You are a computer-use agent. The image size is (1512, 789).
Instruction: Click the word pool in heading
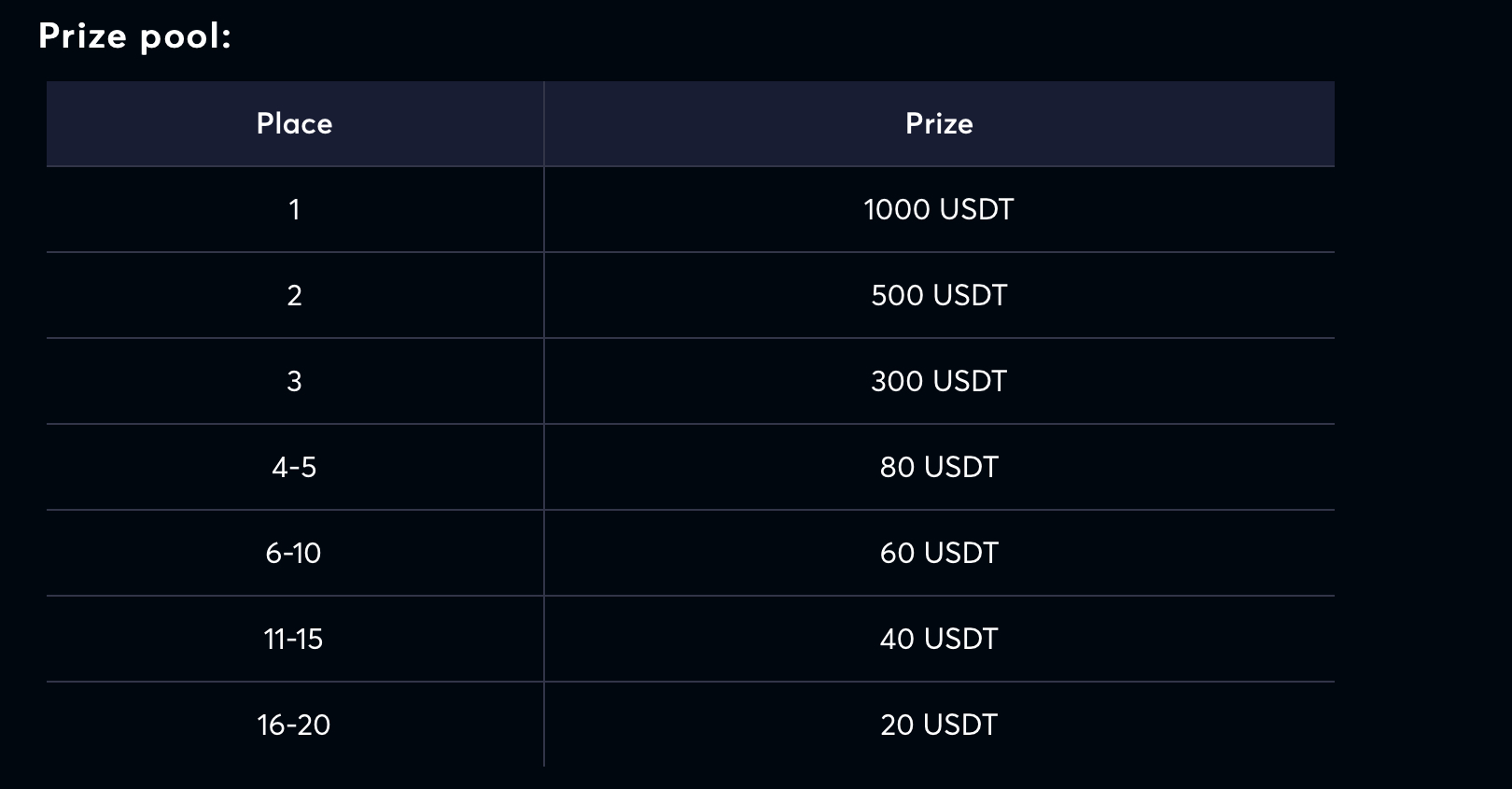185,37
